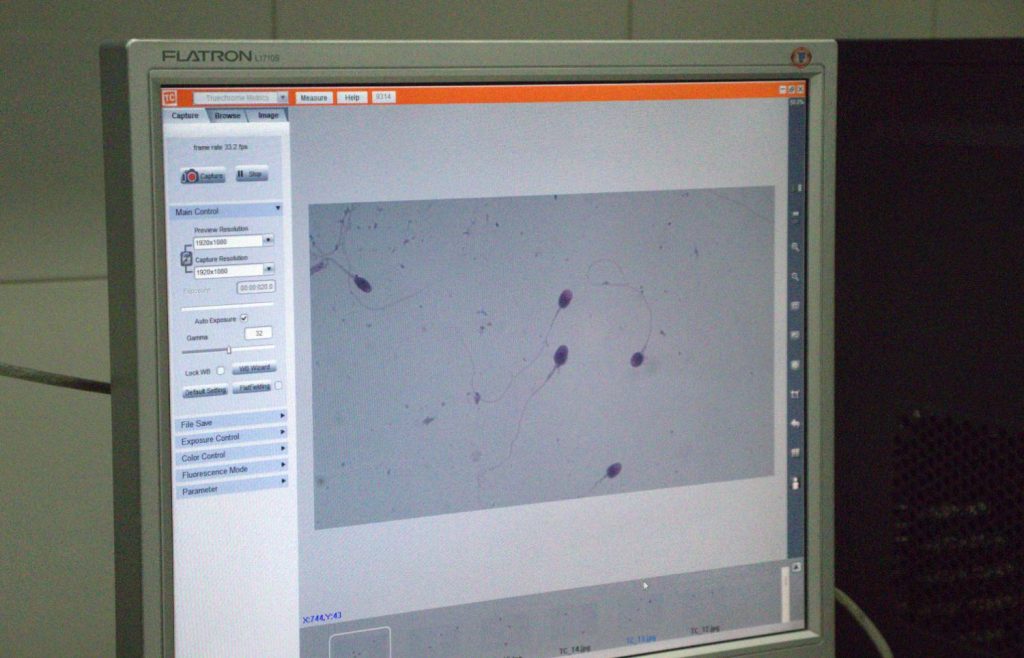Click the exposure time input field

[x=256, y=287]
